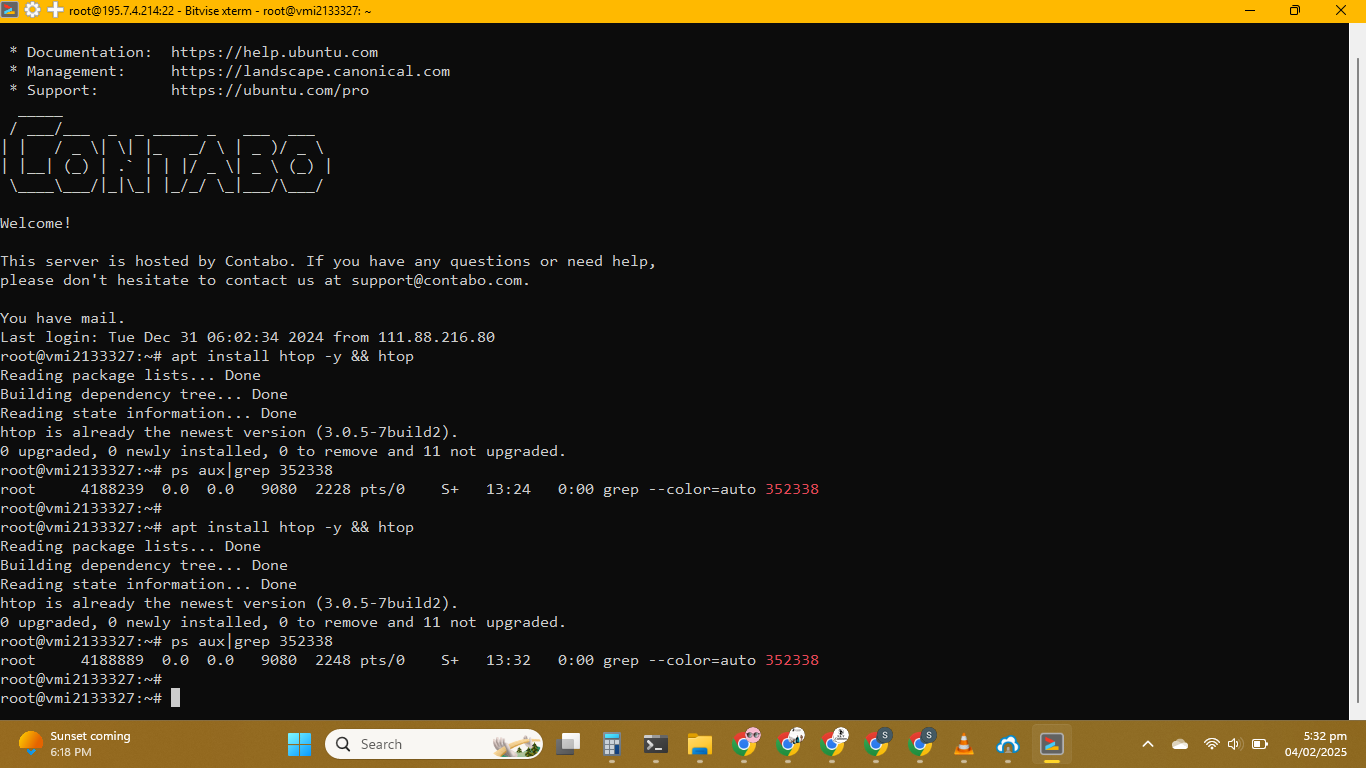
Task: Click the https://ubuntu.com/pro support URL
Action: [270, 90]
